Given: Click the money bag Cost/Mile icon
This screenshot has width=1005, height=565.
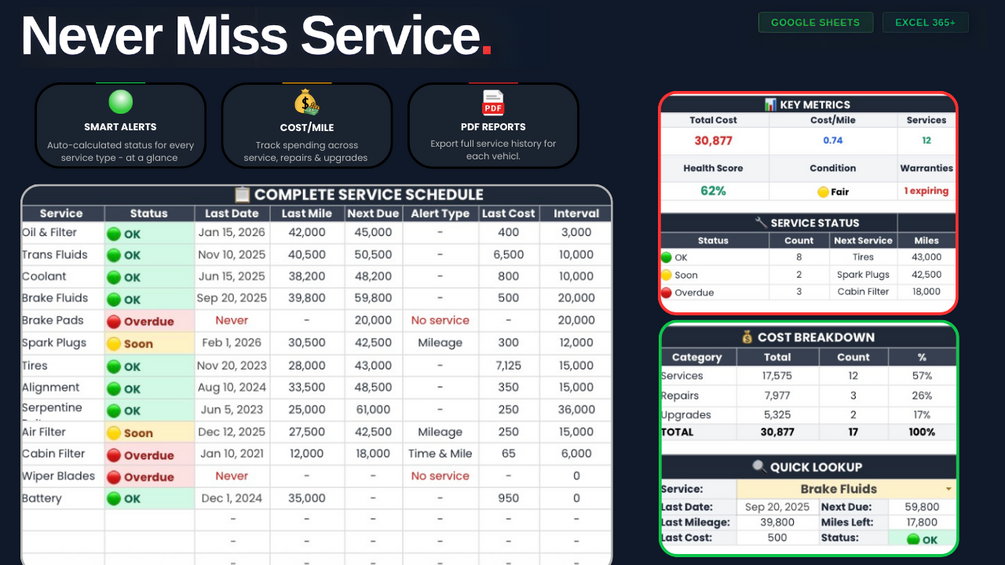Looking at the screenshot, I should pos(306,102).
